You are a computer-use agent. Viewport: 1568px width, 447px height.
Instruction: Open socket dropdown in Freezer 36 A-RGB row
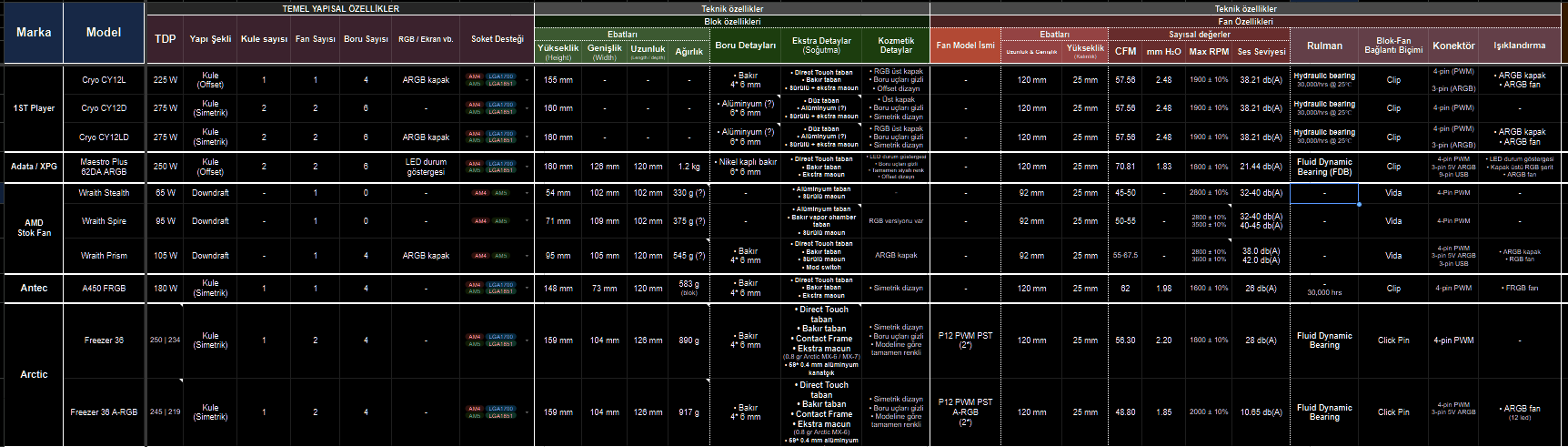[527, 412]
